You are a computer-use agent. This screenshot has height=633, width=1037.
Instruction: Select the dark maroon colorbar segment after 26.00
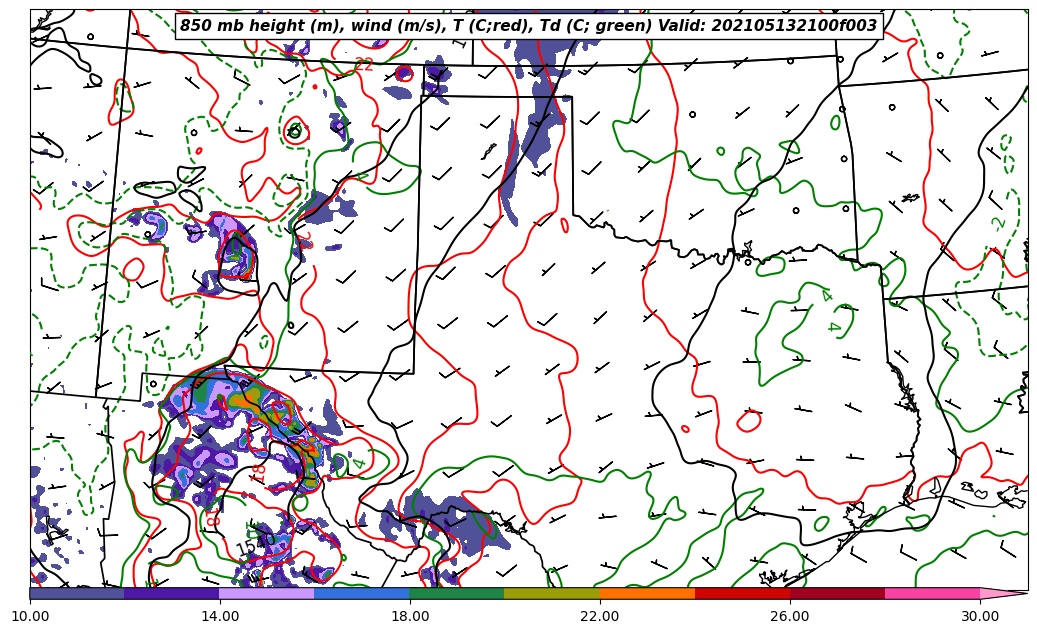tap(837, 593)
